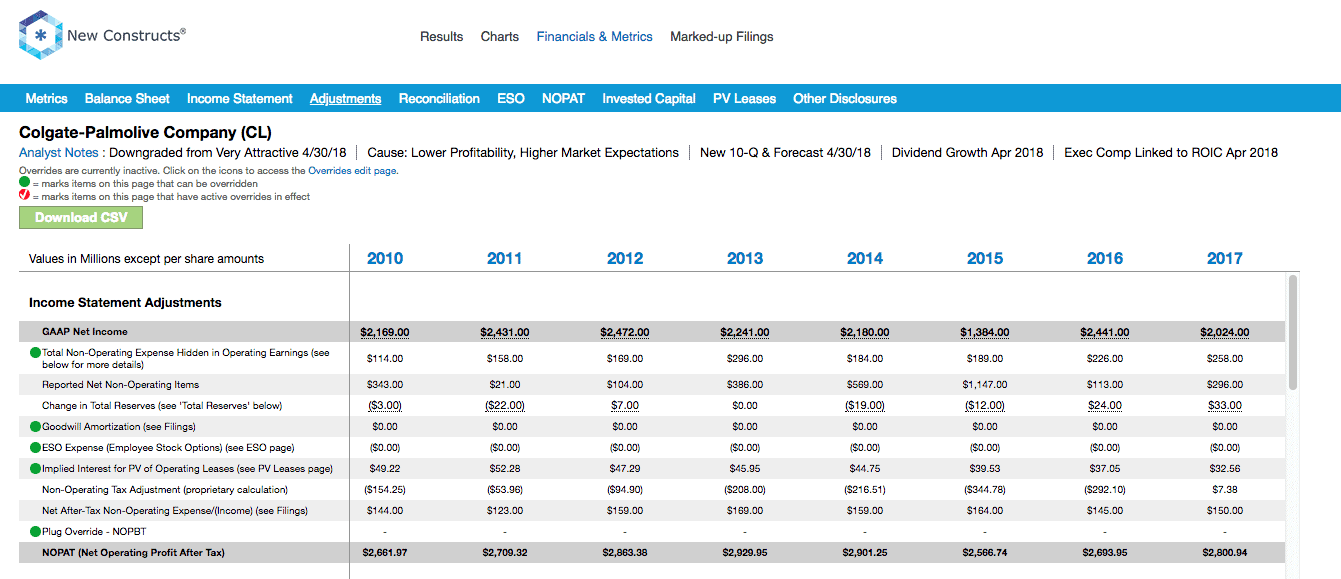Viewport: 1341px width, 579px height.
Task: Switch to the ESO tab
Action: (x=510, y=98)
